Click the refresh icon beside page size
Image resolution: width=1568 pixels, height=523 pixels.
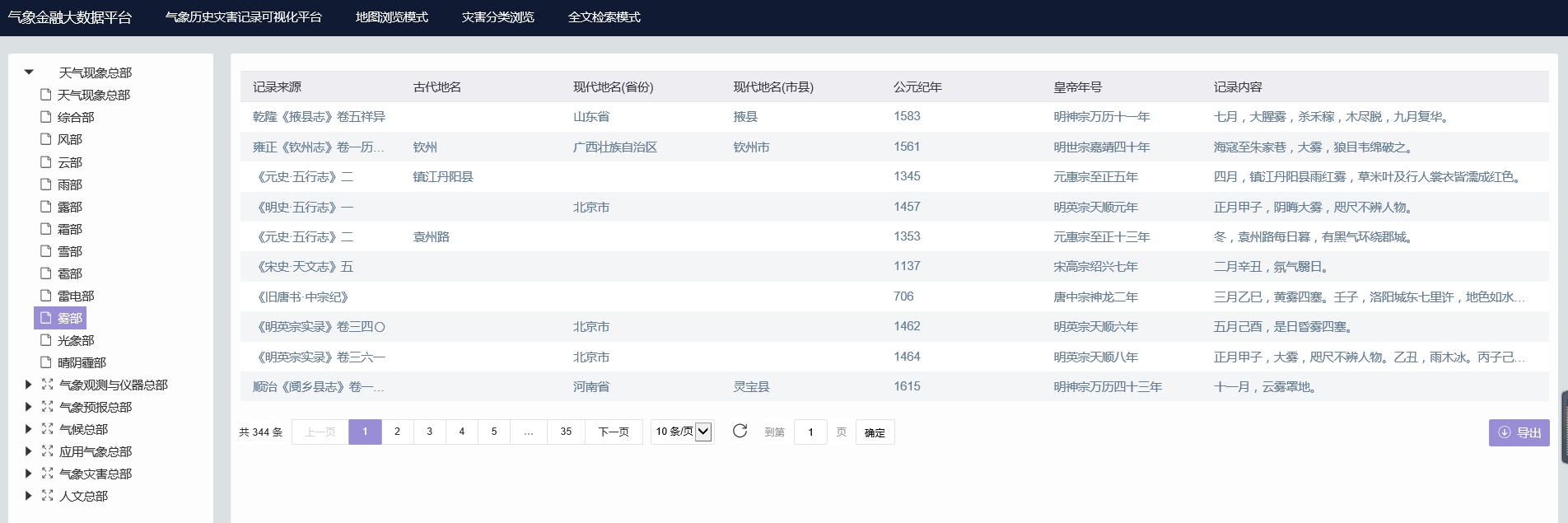pyautogui.click(x=740, y=431)
